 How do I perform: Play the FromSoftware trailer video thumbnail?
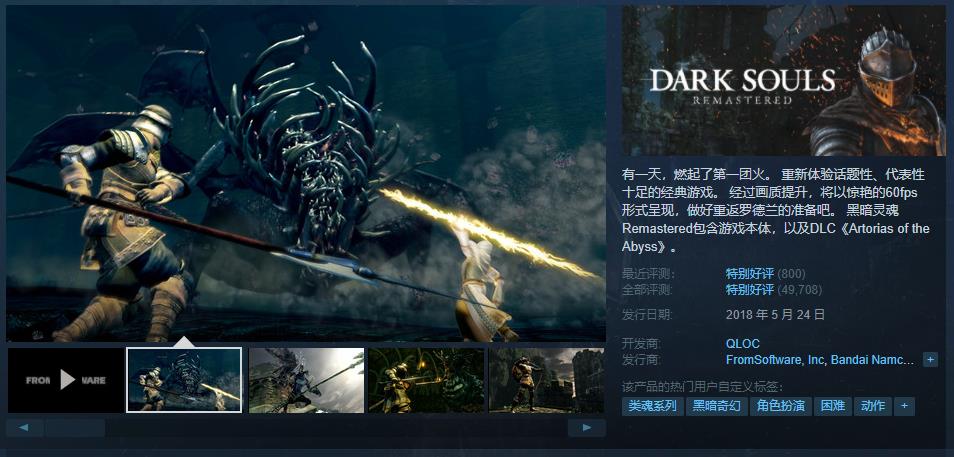(x=66, y=380)
